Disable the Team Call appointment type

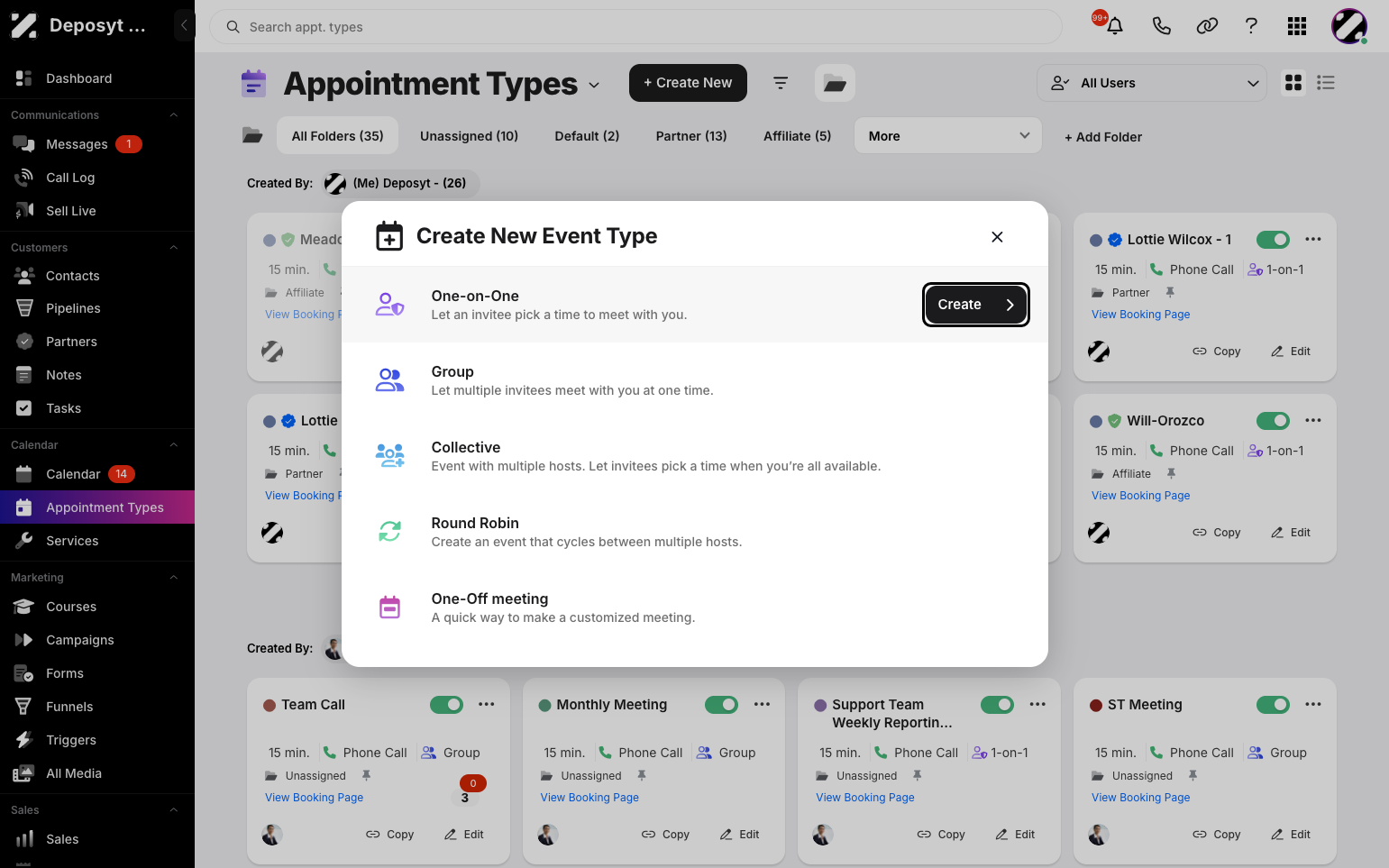point(446,705)
